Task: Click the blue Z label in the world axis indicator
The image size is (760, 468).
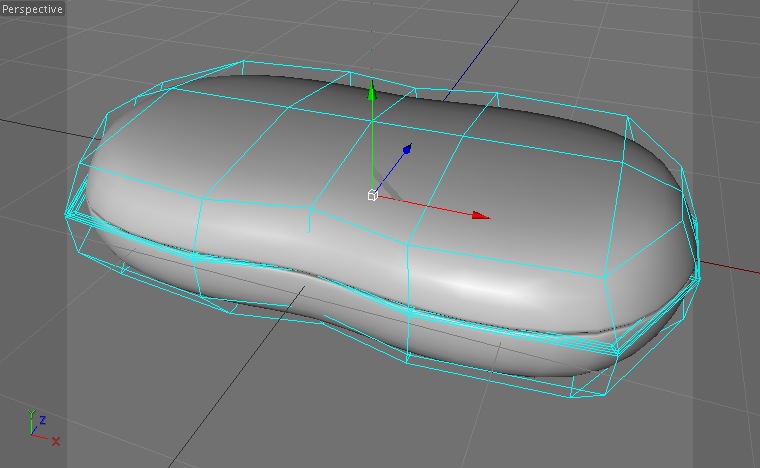Action: click(43, 420)
